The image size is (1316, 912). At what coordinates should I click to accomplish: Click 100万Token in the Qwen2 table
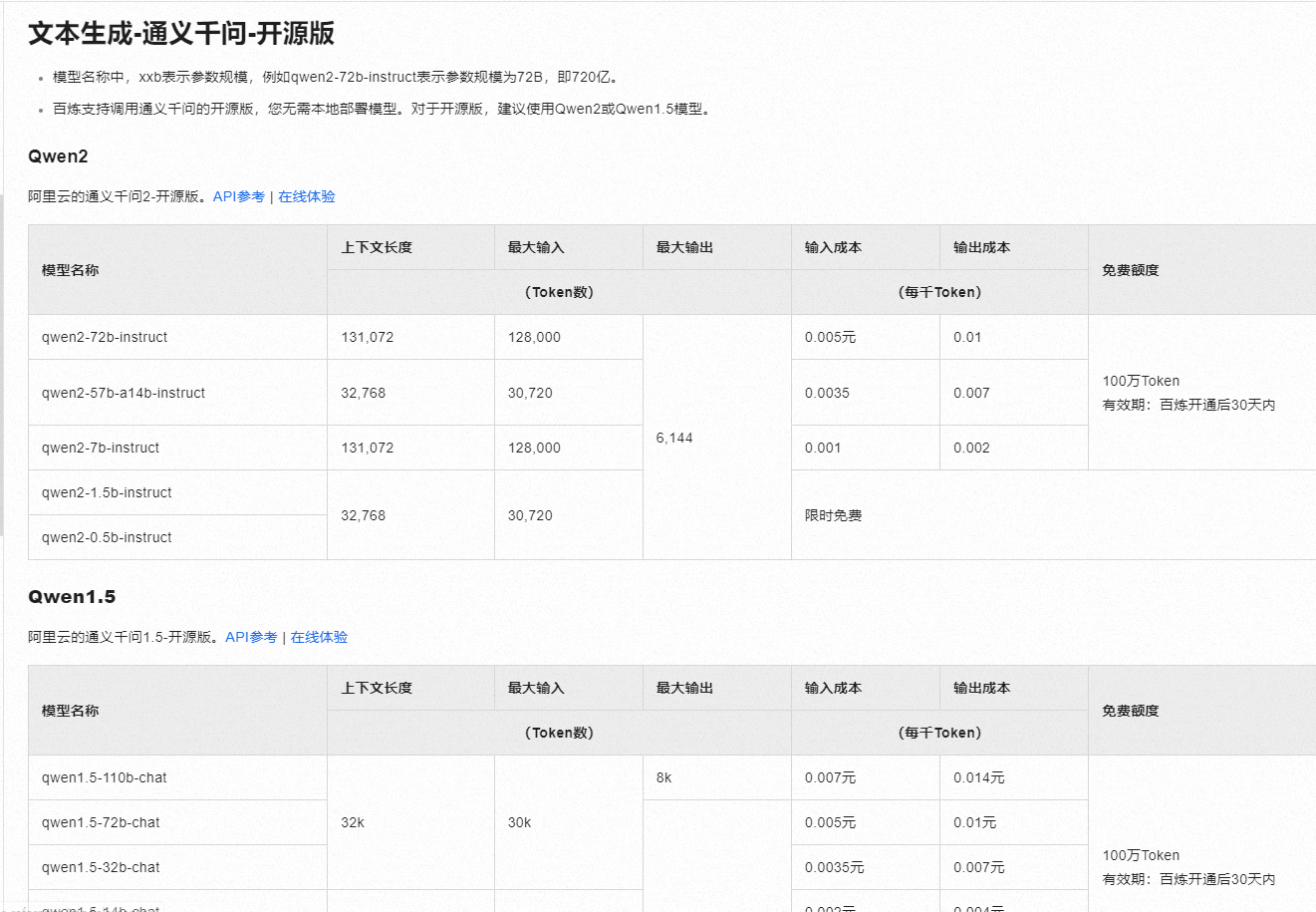click(1141, 381)
